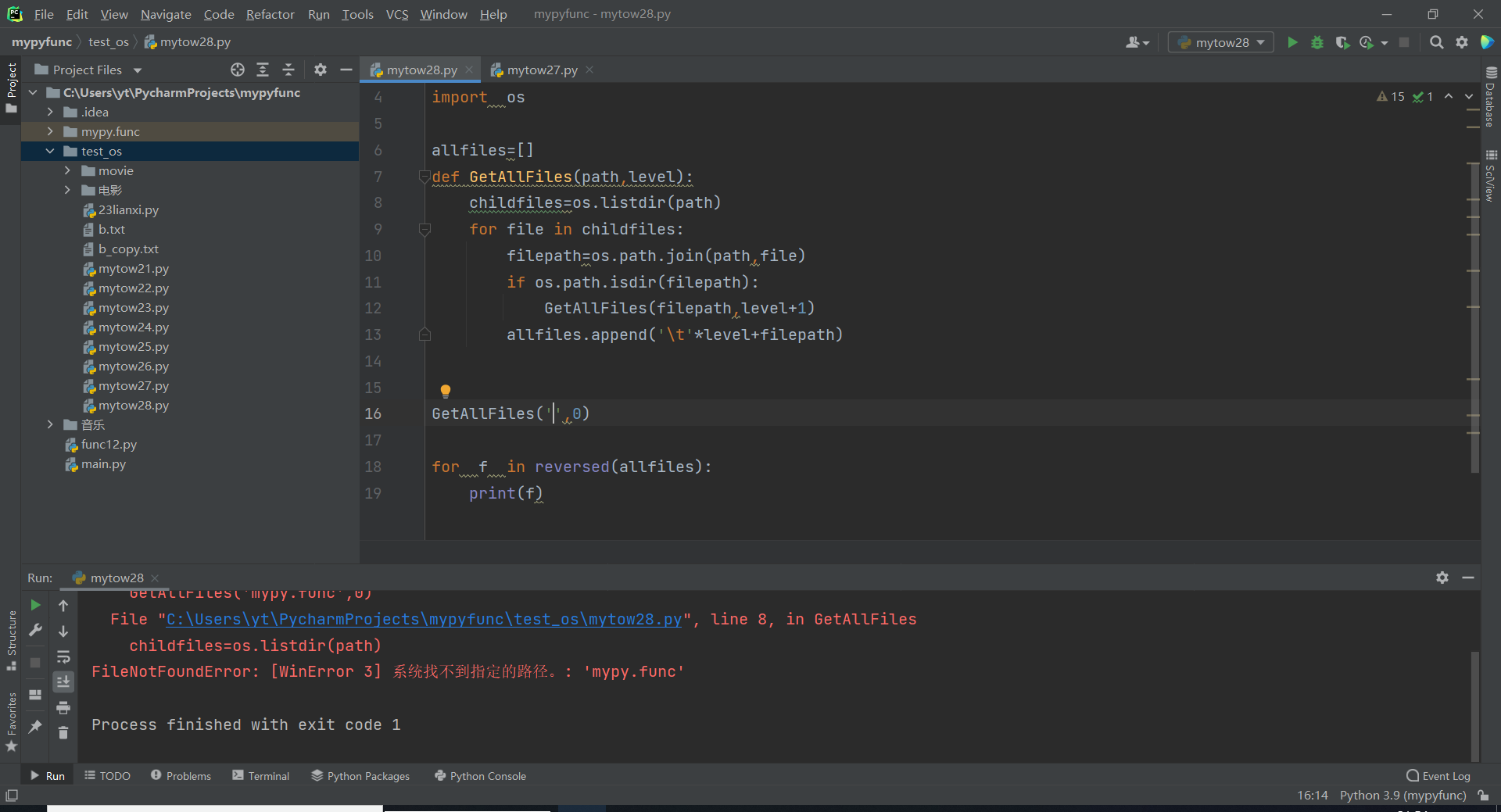Open the profiler run icon
1501x812 pixels.
coord(1367,42)
